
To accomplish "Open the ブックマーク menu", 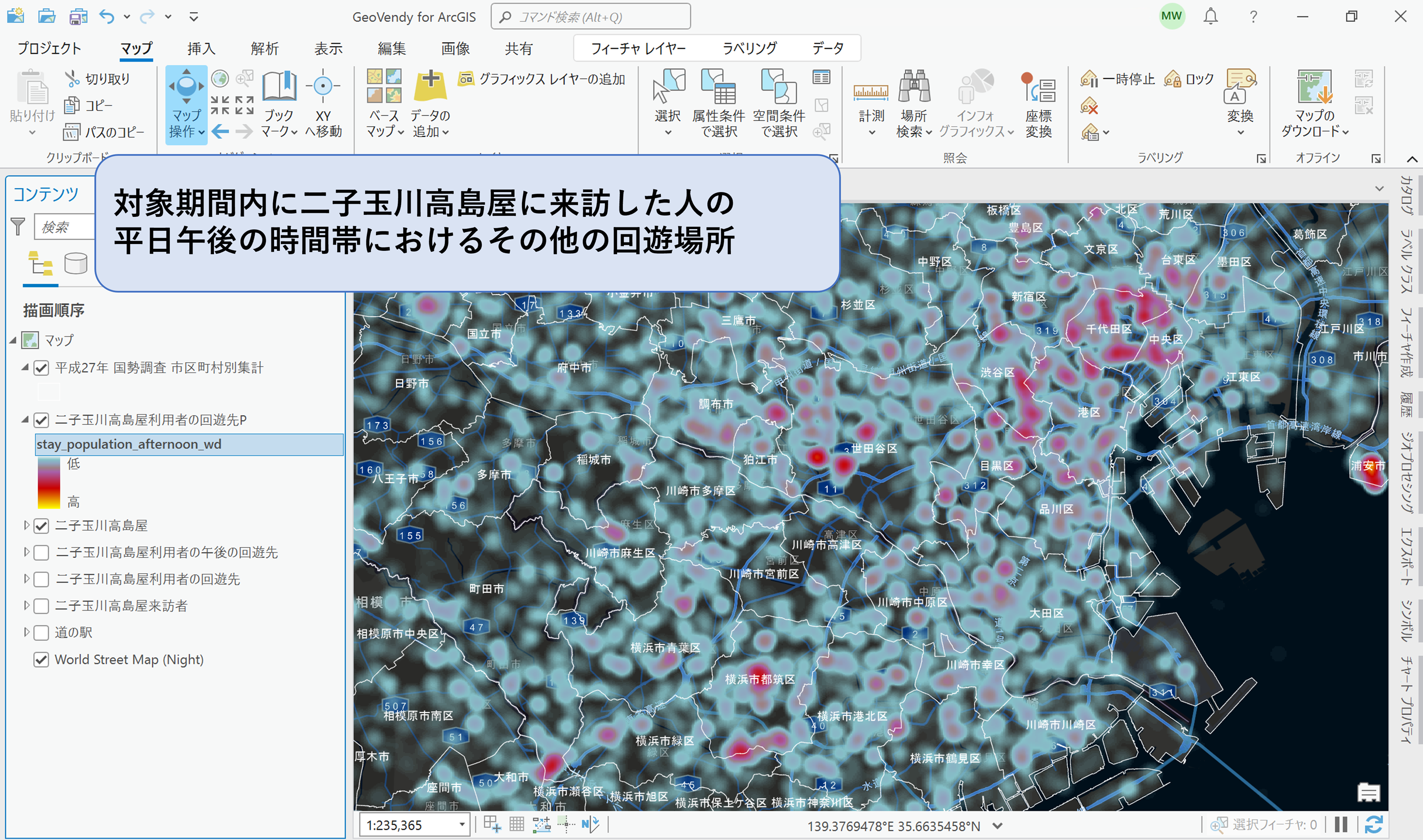I will point(279,104).
